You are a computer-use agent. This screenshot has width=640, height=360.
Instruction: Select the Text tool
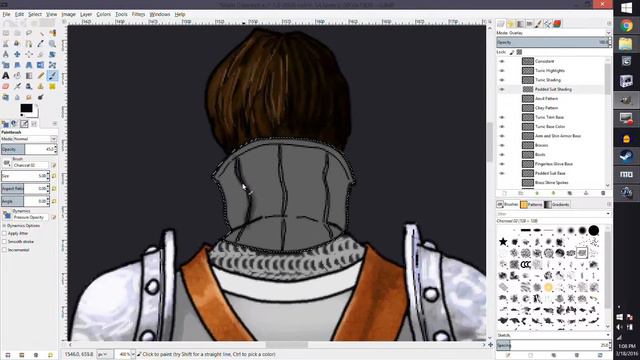click(x=6, y=76)
